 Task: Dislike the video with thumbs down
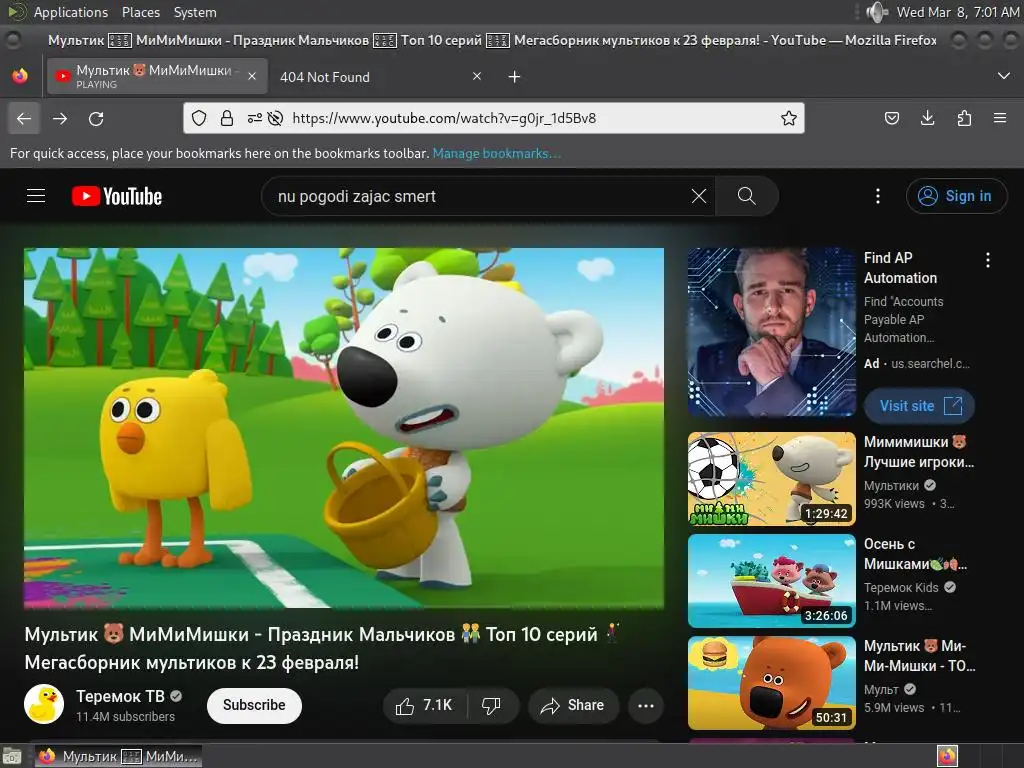tap(492, 705)
